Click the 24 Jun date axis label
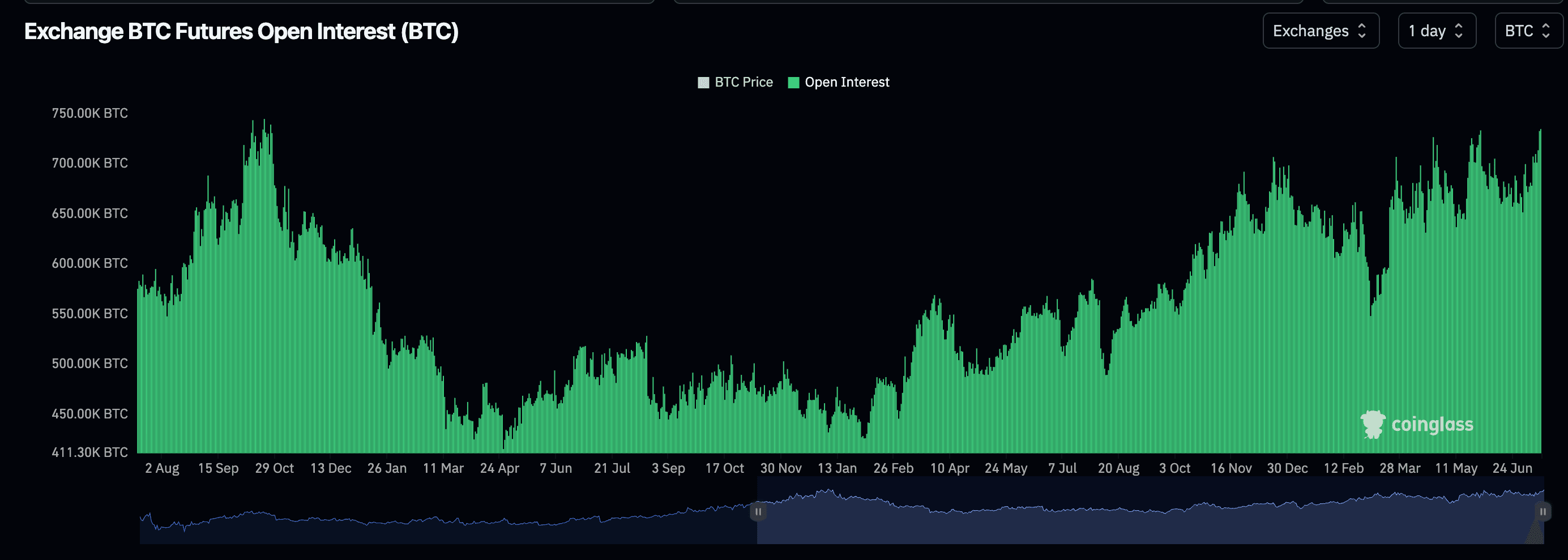 coord(1512,468)
